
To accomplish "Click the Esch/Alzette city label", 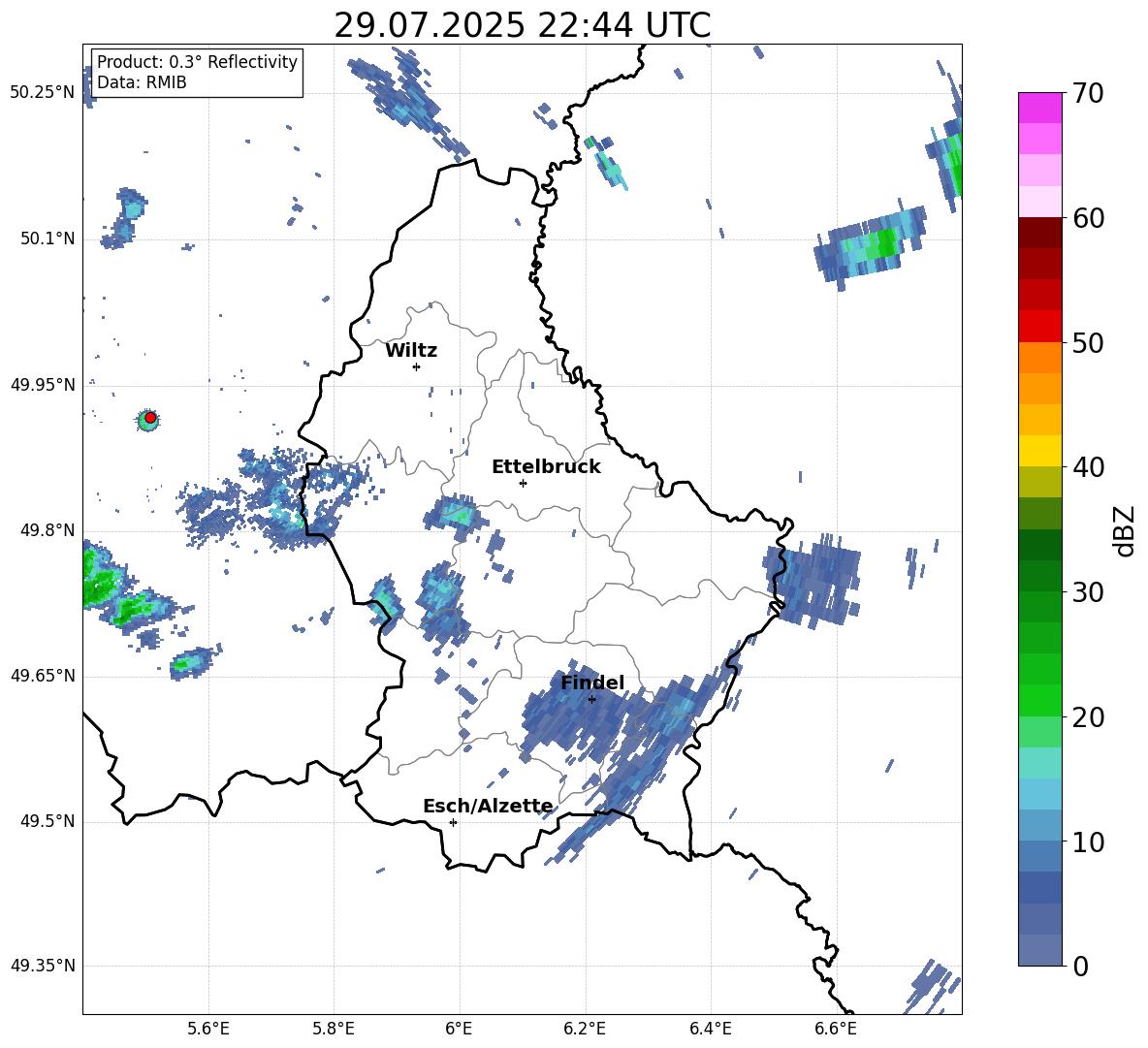I will [488, 807].
